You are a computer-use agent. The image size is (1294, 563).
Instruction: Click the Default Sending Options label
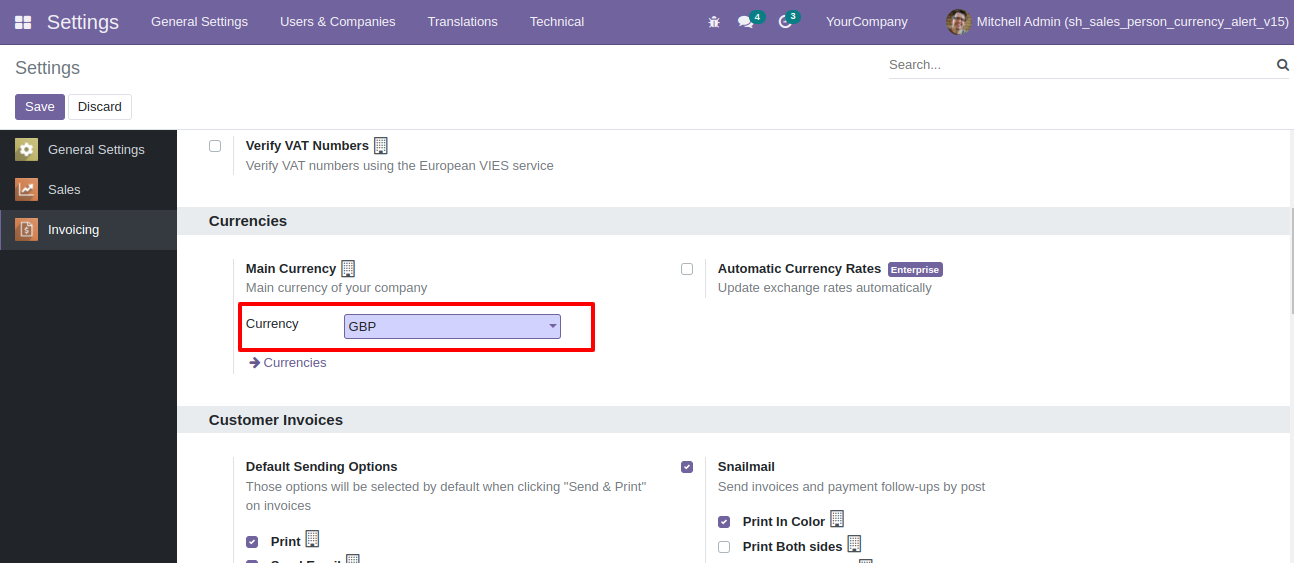(x=322, y=467)
